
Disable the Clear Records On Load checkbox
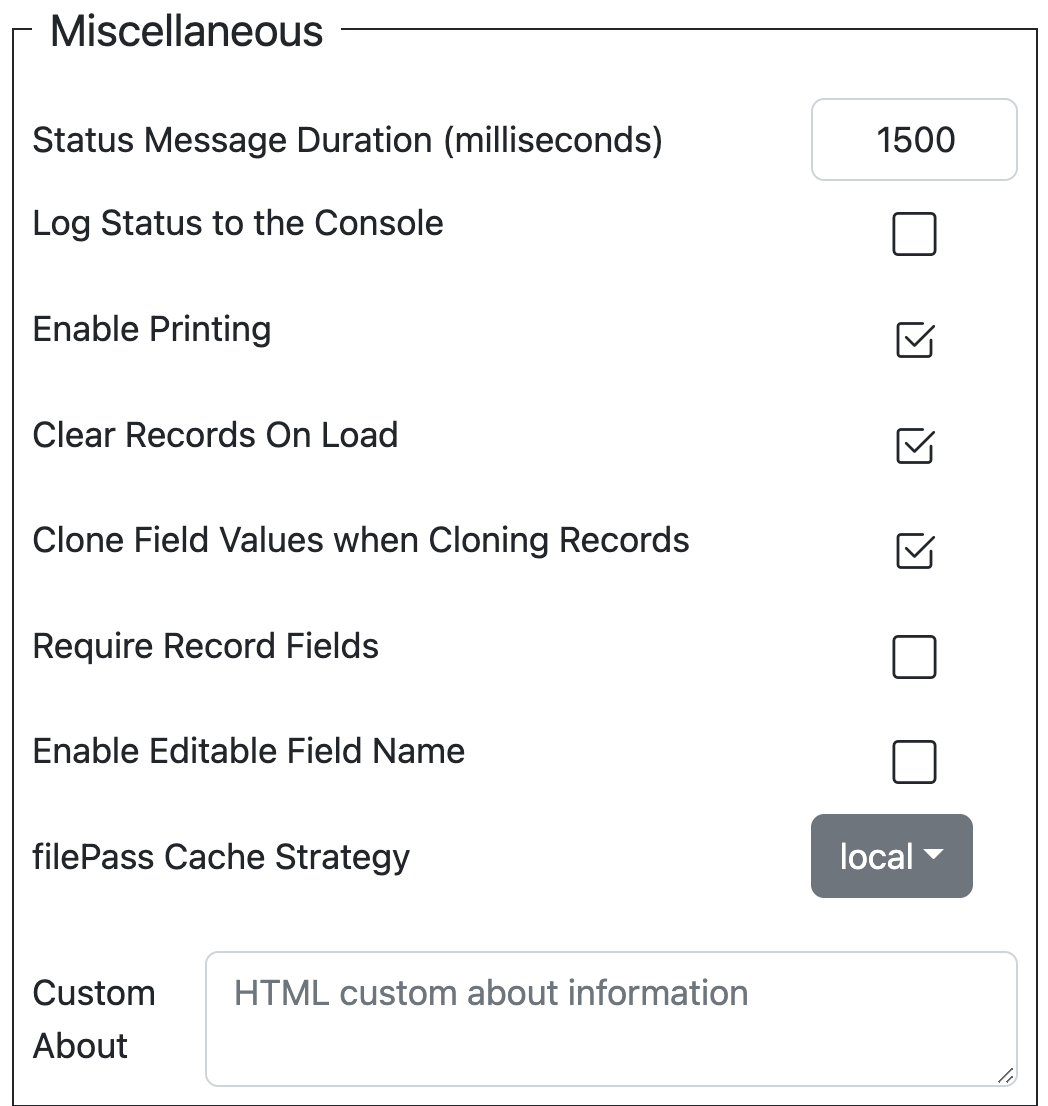pos(915,446)
